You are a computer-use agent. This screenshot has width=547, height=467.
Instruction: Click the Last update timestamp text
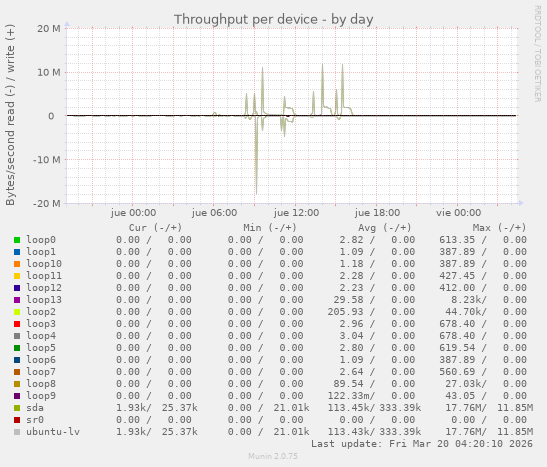click(422, 444)
